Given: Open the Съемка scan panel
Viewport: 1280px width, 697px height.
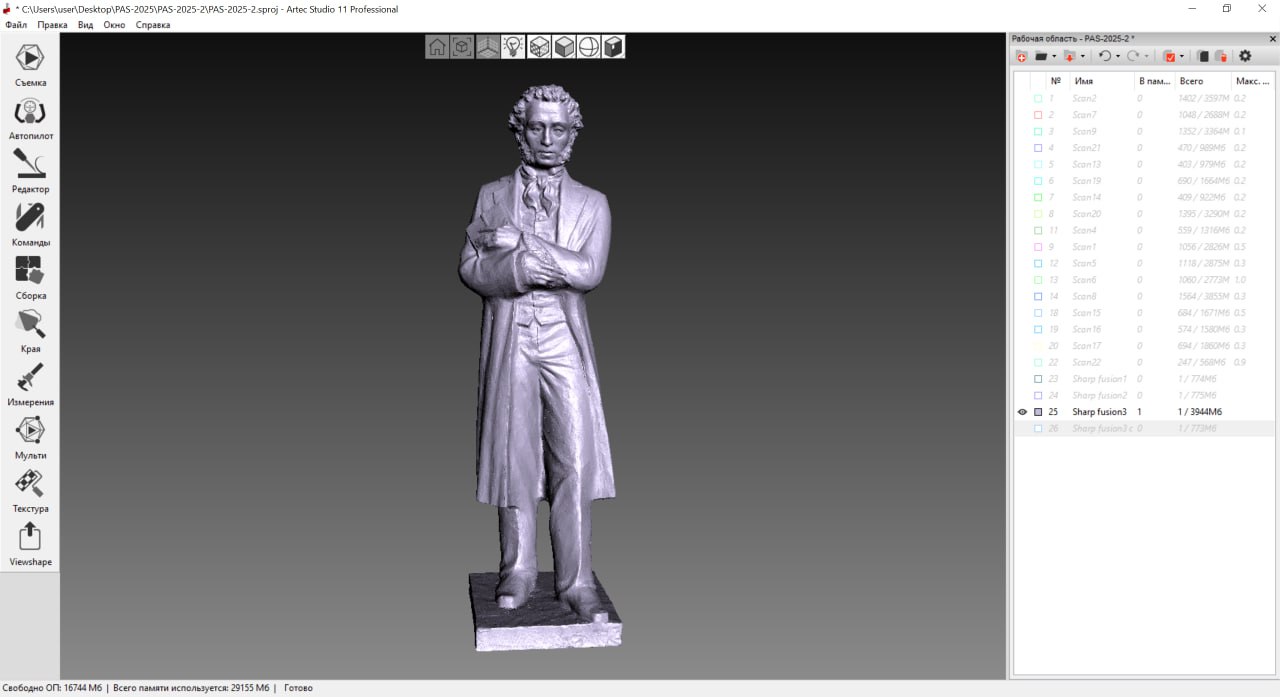Looking at the screenshot, I should (30, 65).
